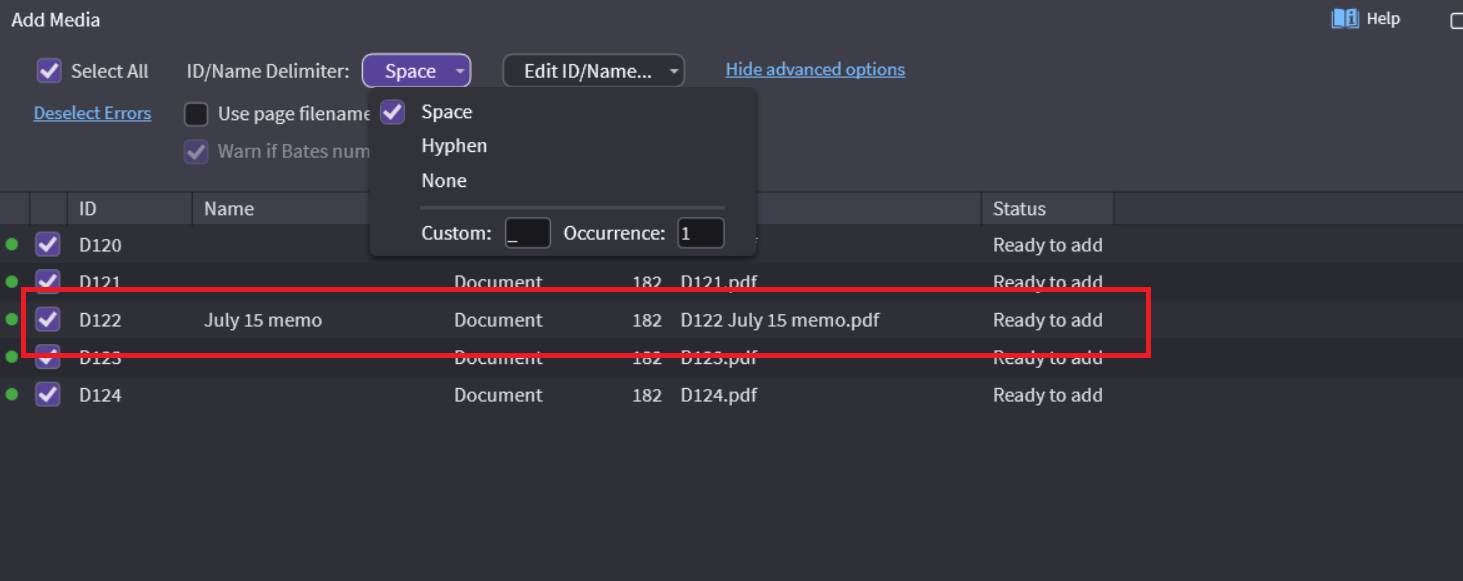This screenshot has width=1463, height=581.
Task: Click the Occurrence number field
Action: pyautogui.click(x=700, y=234)
